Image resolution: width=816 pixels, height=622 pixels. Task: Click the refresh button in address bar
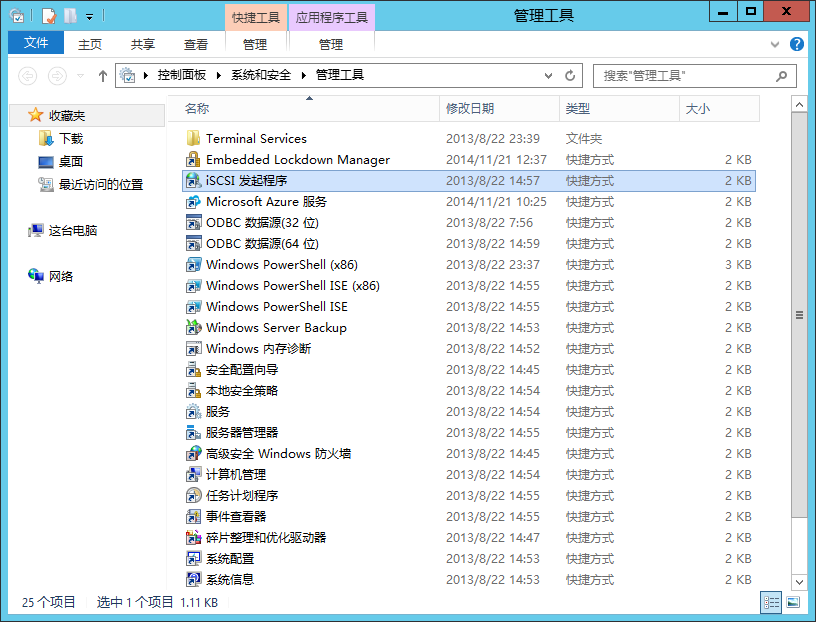(570, 75)
